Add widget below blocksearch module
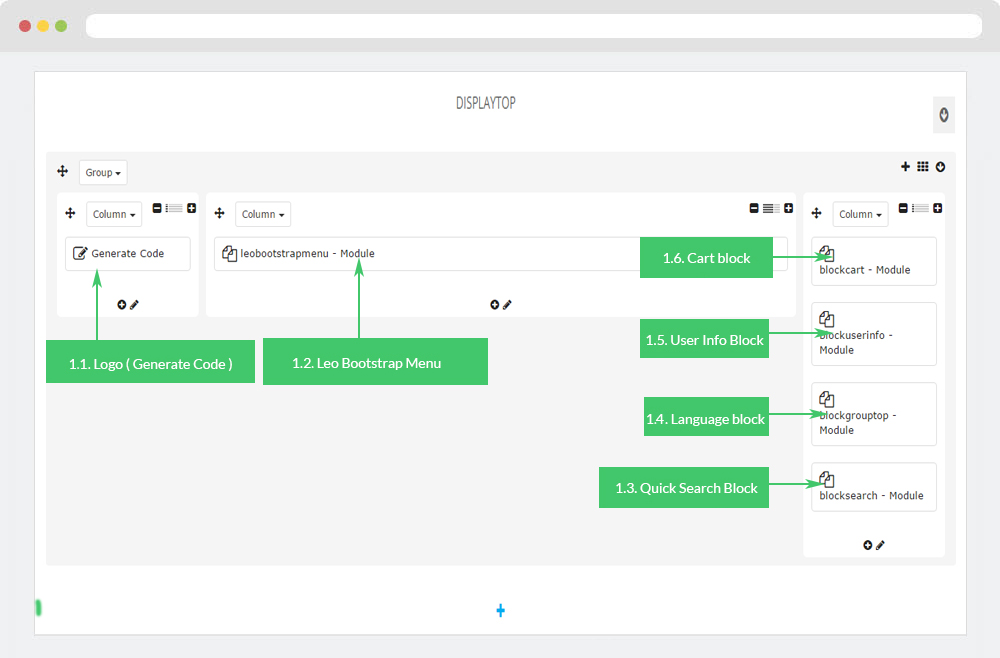1000x658 pixels. coord(867,545)
